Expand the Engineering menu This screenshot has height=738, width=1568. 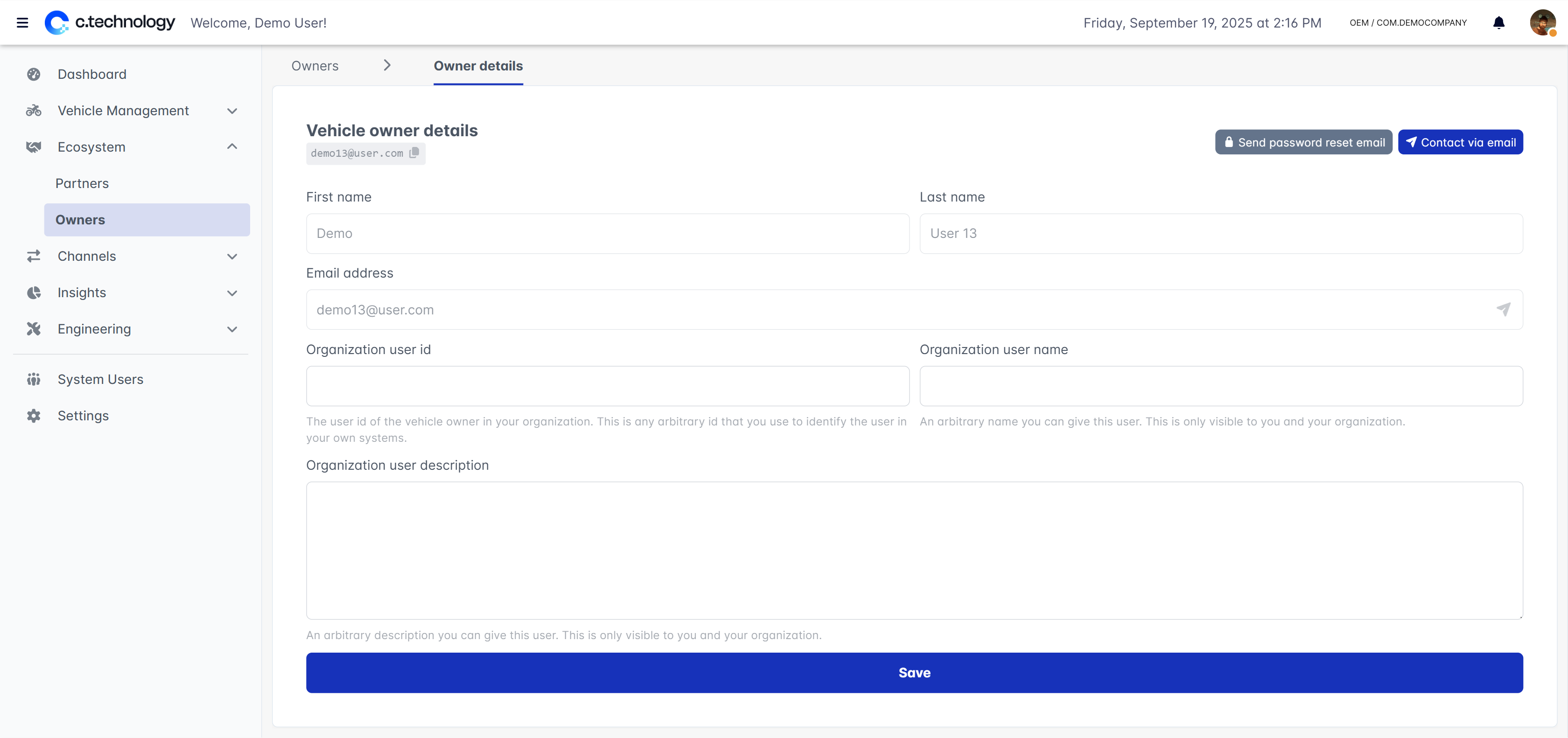232,329
